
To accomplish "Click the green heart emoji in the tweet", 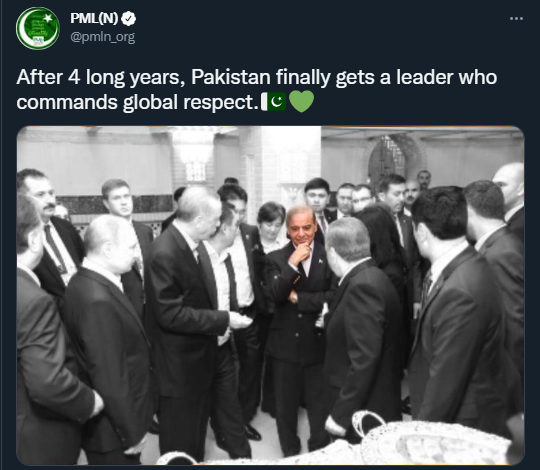I will 301,102.
